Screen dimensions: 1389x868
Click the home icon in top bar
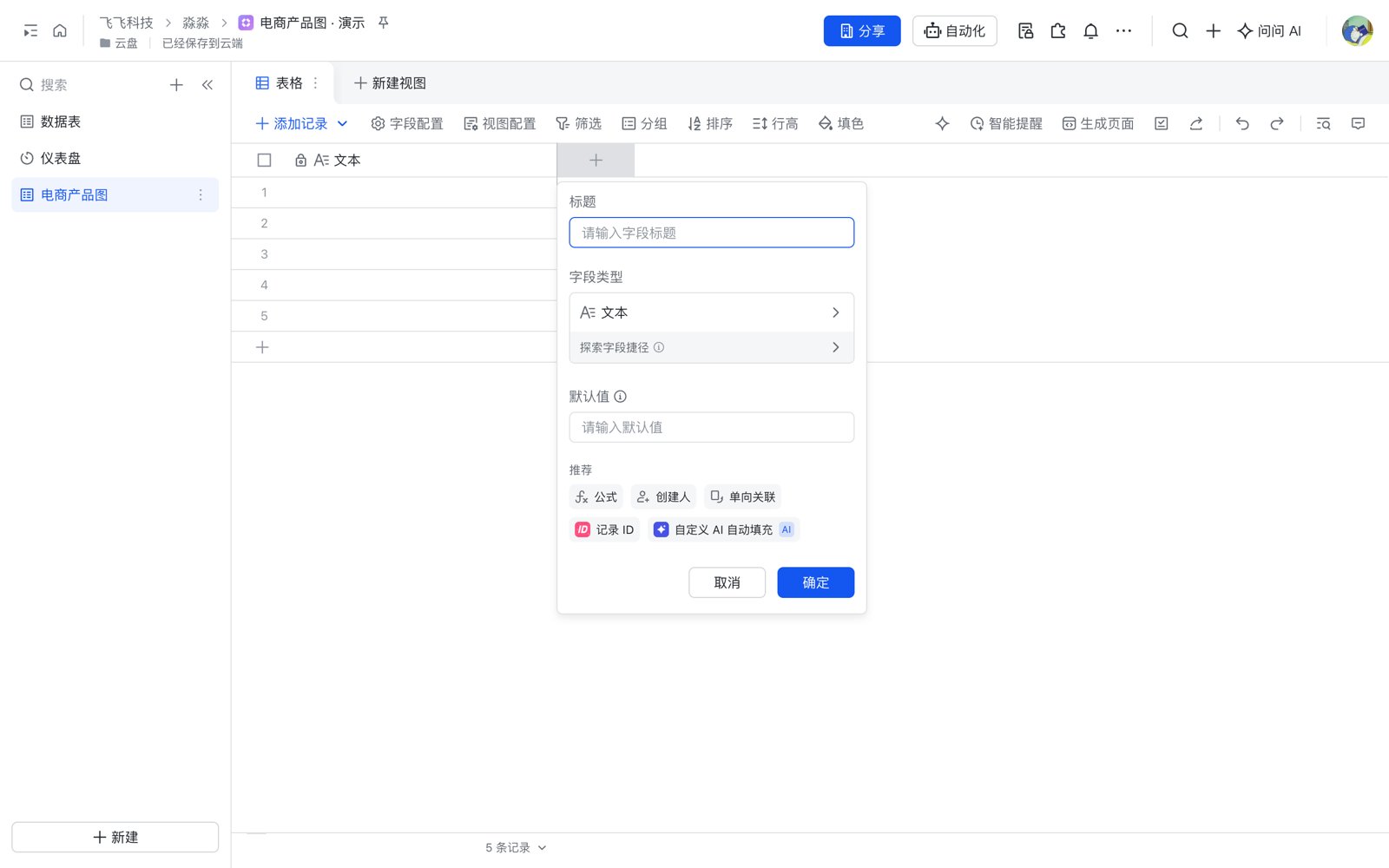[x=60, y=30]
